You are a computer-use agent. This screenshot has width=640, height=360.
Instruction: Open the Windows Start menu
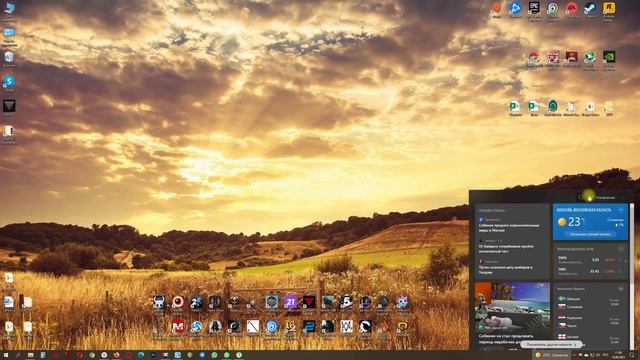(x=6, y=356)
